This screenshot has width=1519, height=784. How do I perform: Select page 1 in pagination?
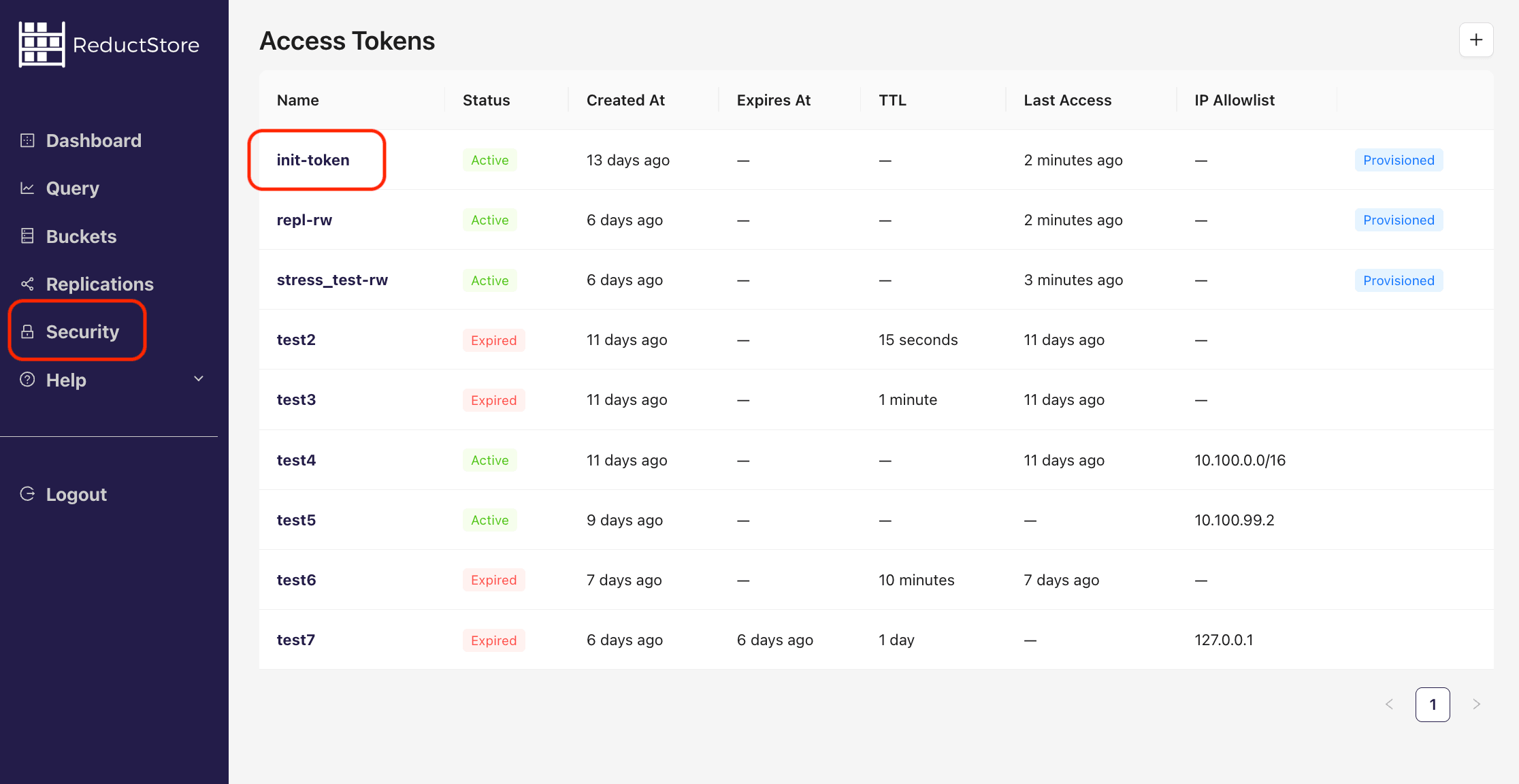(1433, 704)
